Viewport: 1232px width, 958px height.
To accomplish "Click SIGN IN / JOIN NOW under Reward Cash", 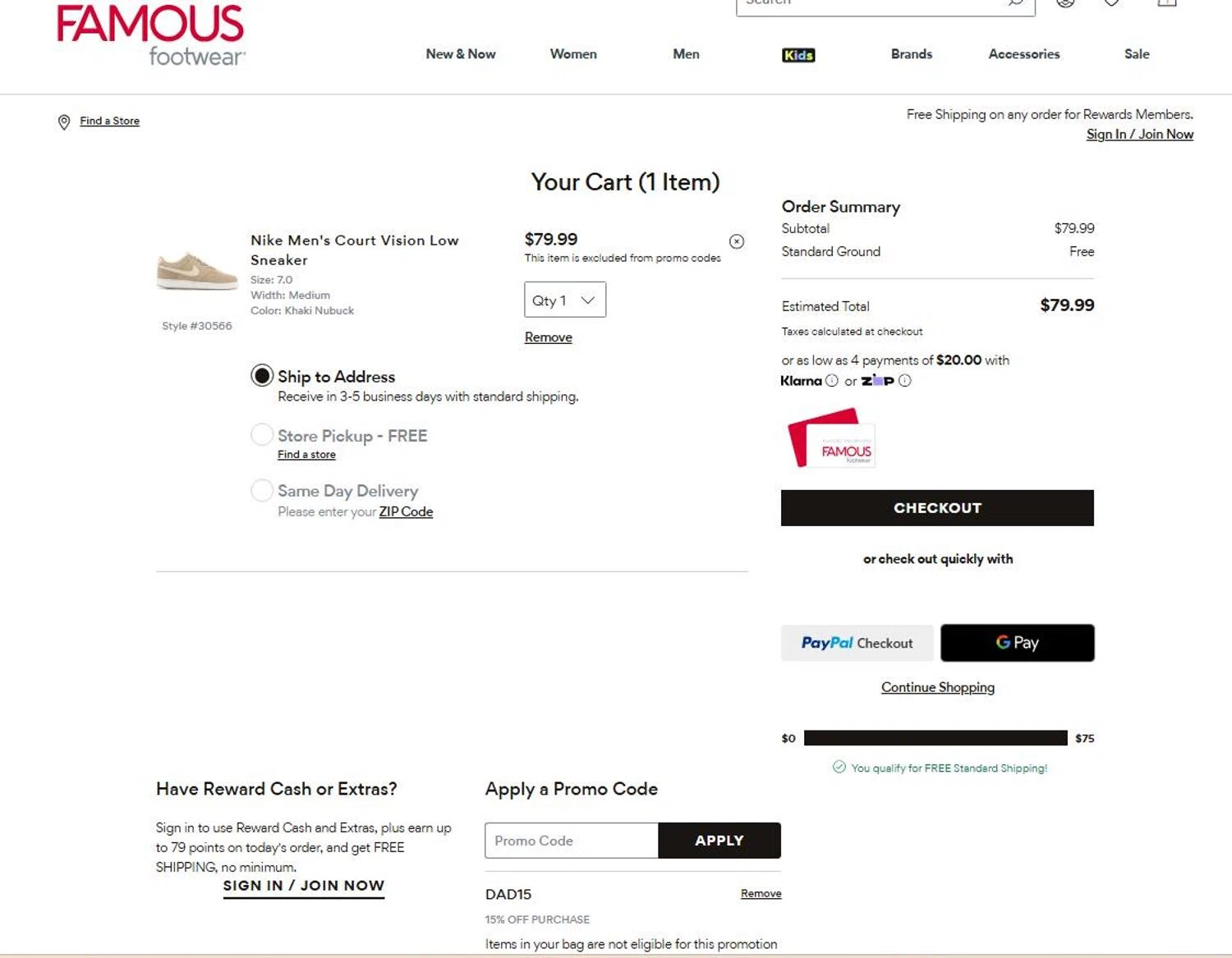I will pos(304,886).
